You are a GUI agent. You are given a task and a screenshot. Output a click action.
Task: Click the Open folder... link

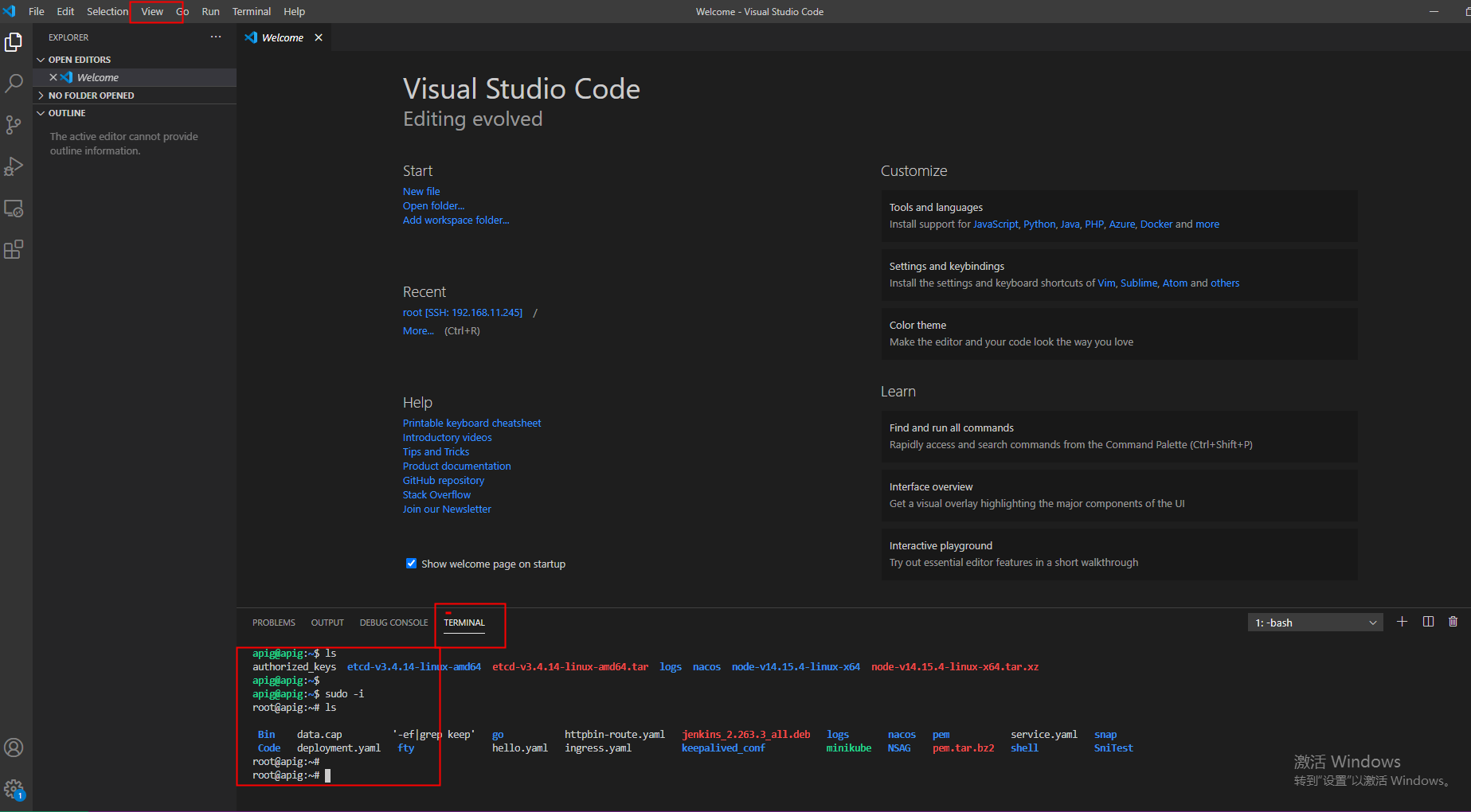click(x=433, y=205)
